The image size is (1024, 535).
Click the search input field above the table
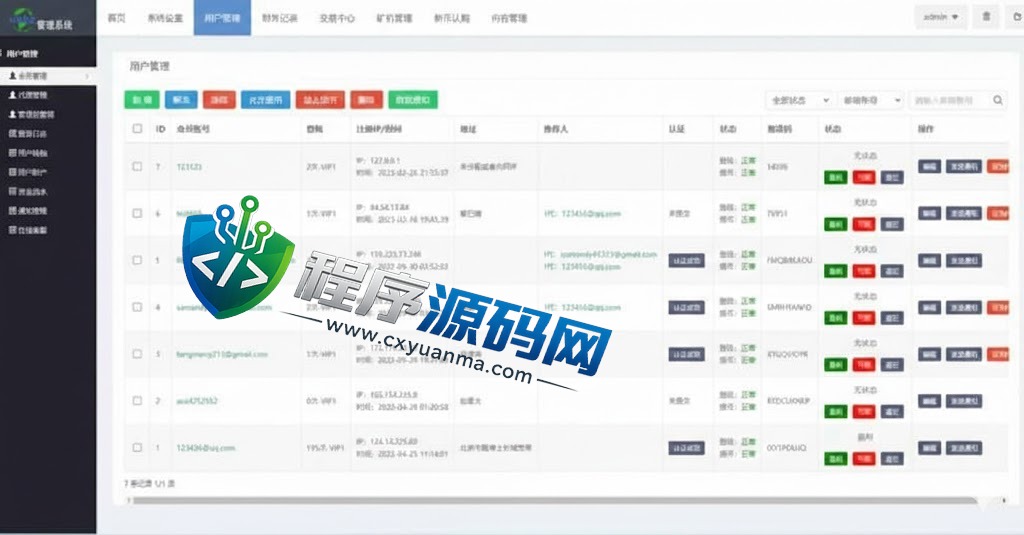(x=950, y=100)
